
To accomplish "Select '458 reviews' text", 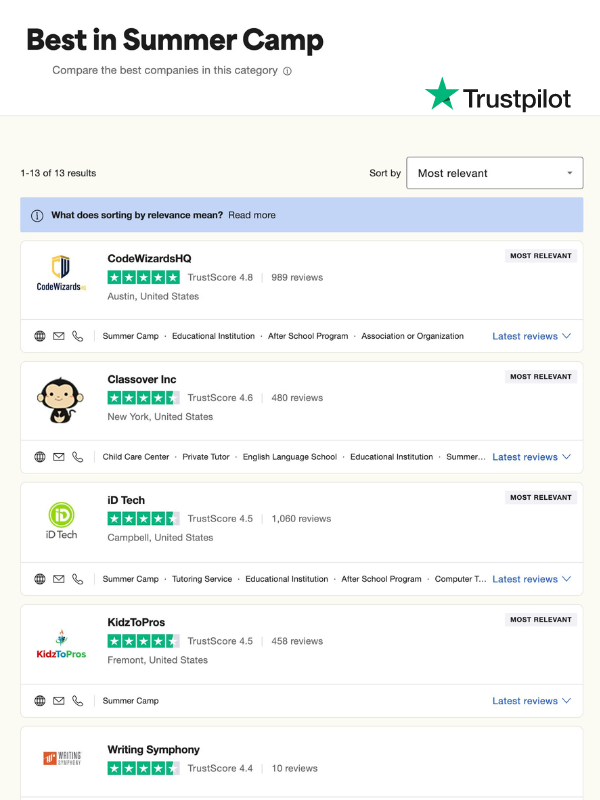I will [x=297, y=641].
